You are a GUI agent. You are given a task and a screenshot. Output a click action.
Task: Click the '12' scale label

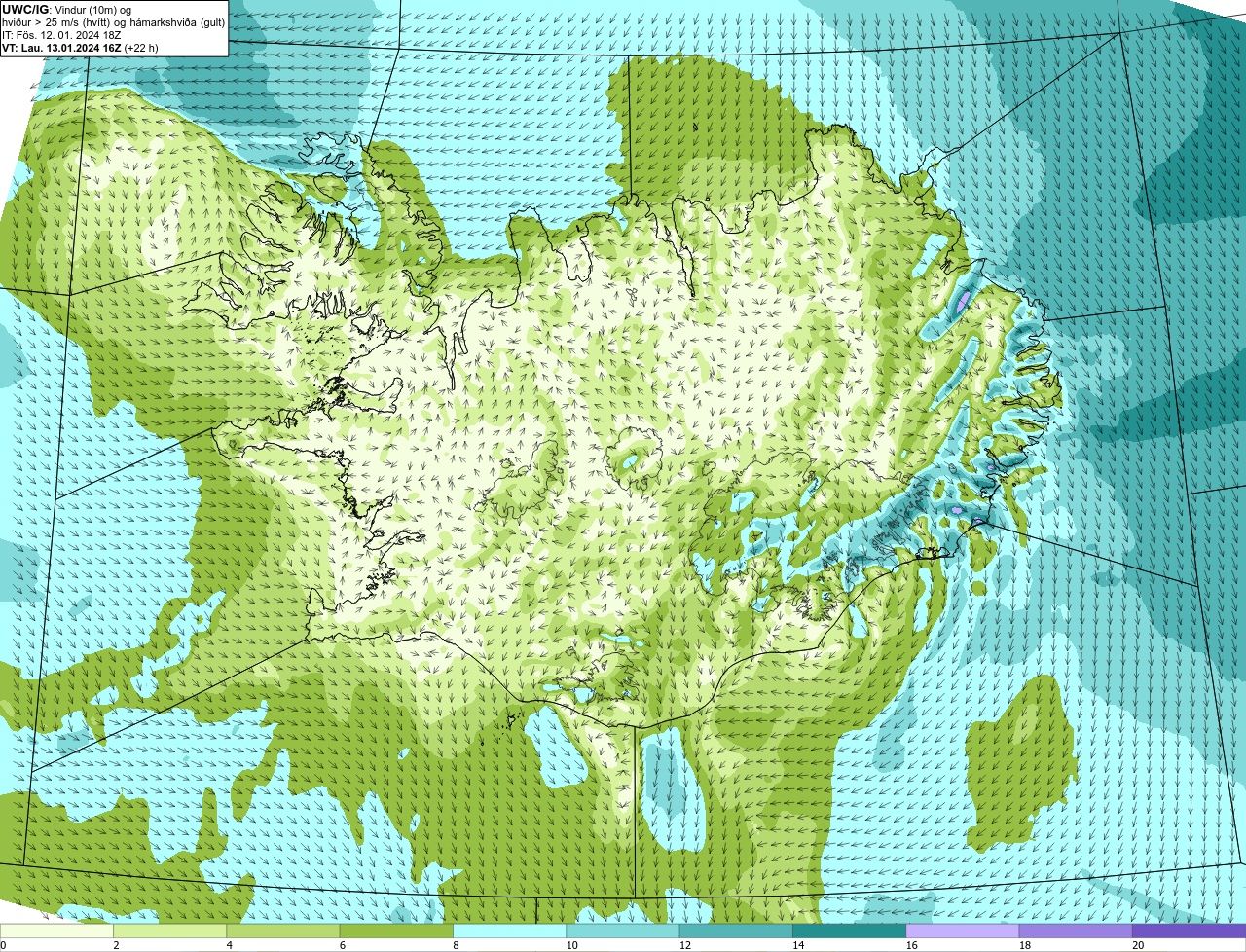684,945
